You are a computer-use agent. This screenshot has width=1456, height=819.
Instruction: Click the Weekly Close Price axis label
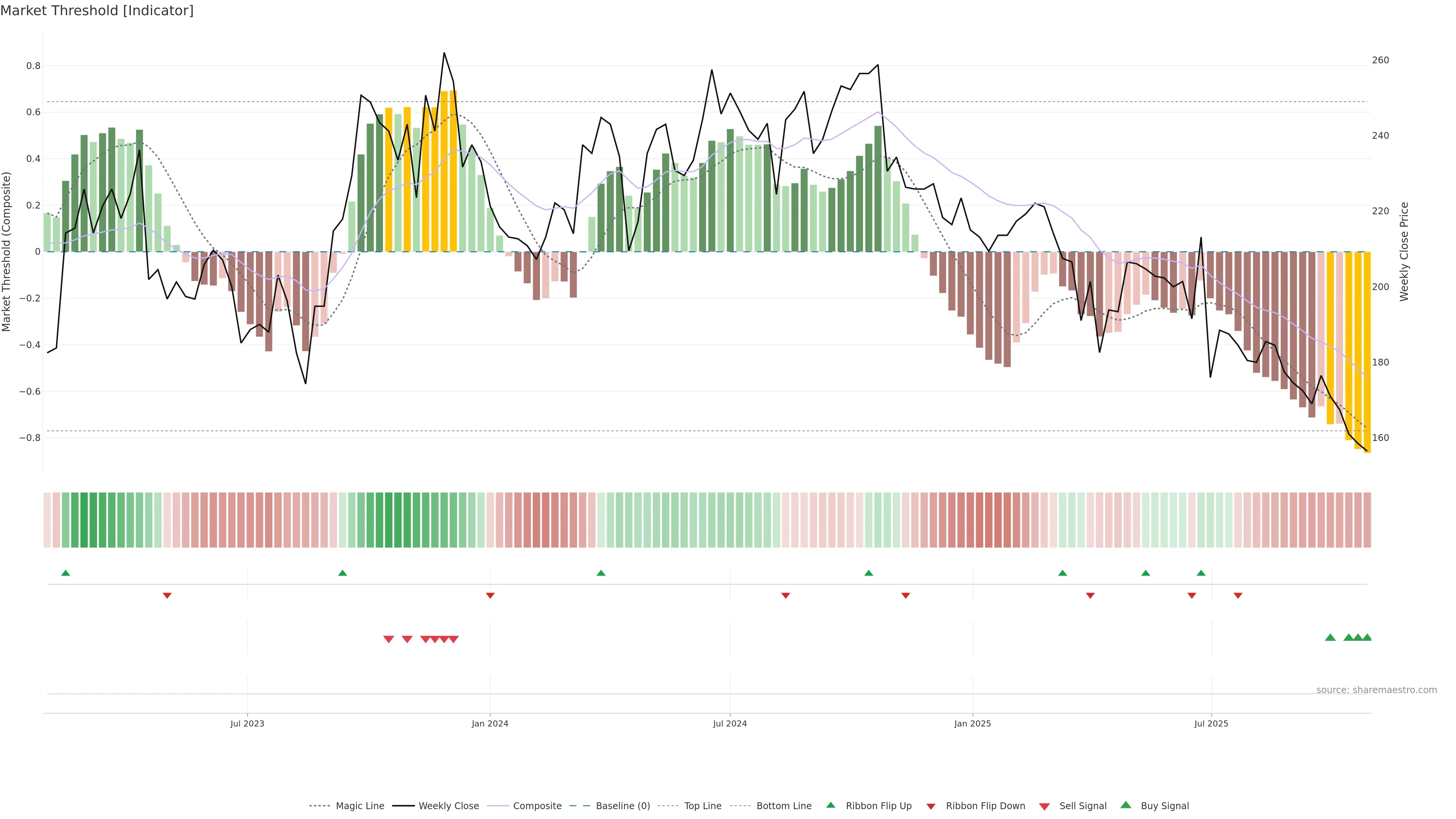click(x=1404, y=251)
